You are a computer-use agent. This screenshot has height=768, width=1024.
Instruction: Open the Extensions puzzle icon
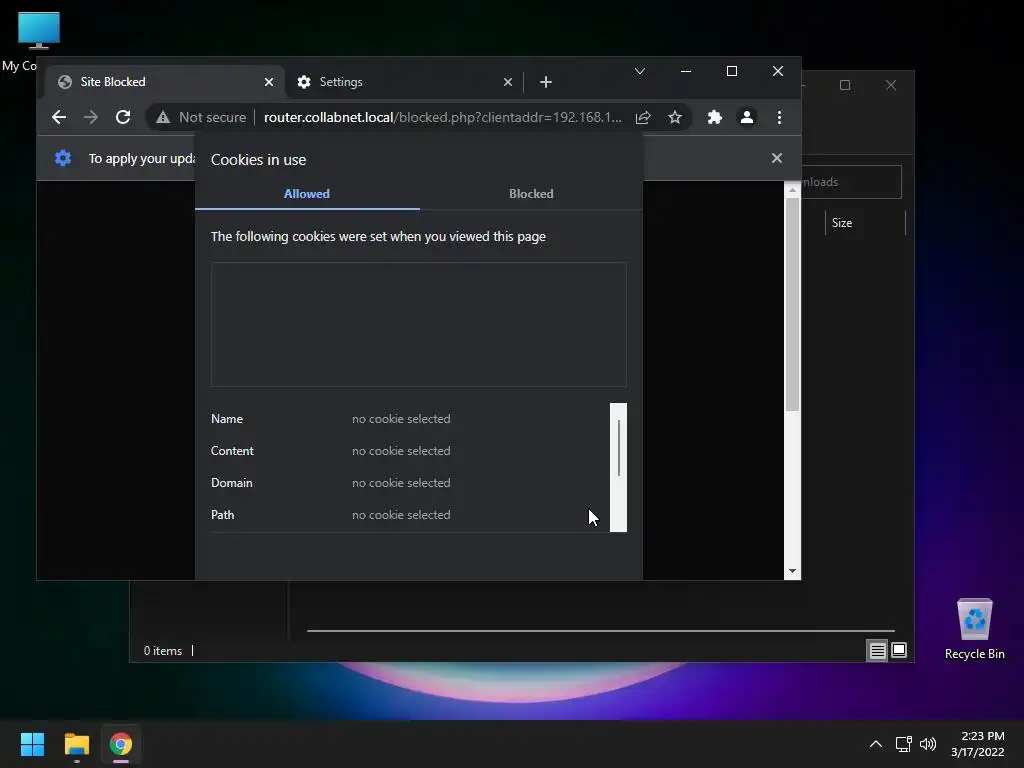click(714, 118)
